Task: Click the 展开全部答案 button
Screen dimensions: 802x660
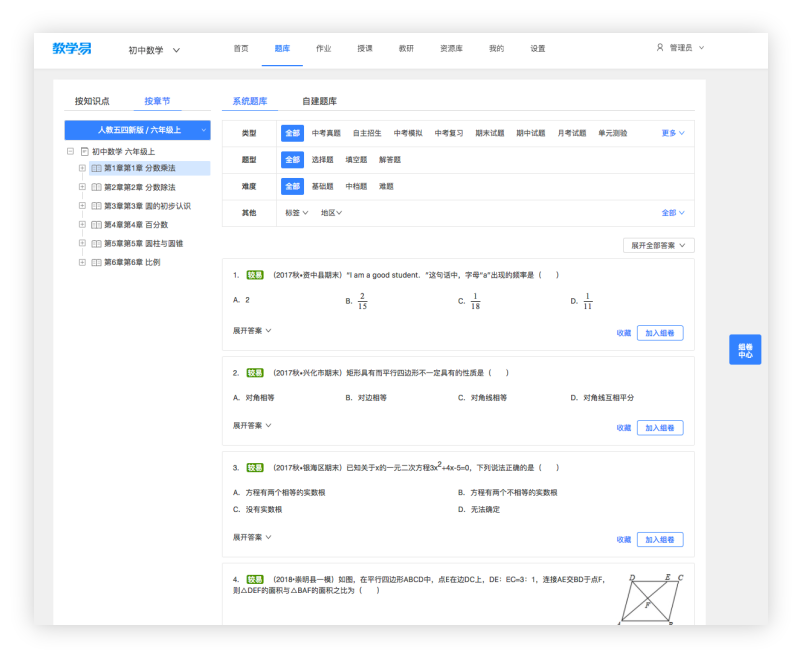Action: pyautogui.click(x=656, y=245)
